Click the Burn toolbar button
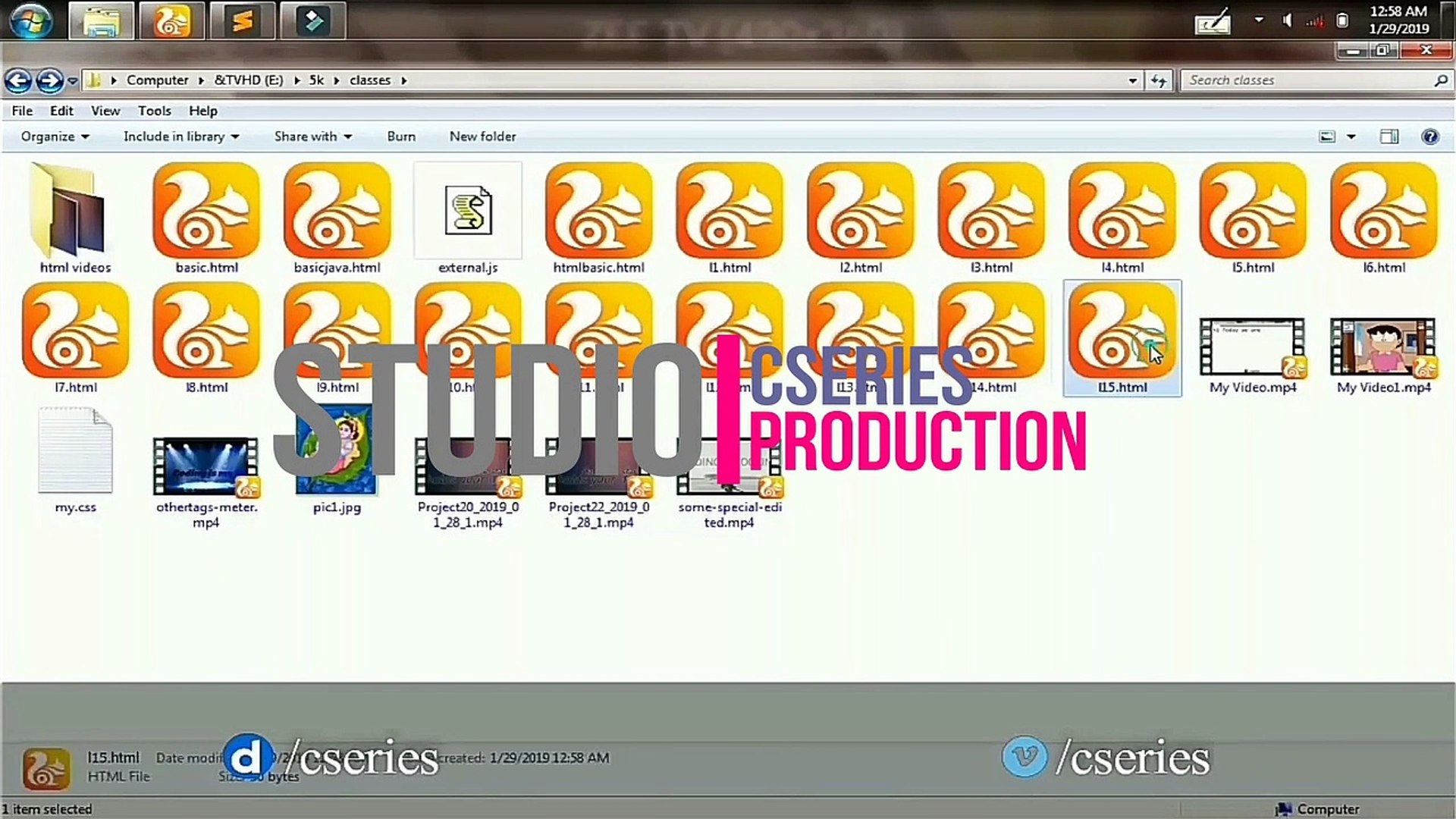The image size is (1456, 819). pos(401,136)
